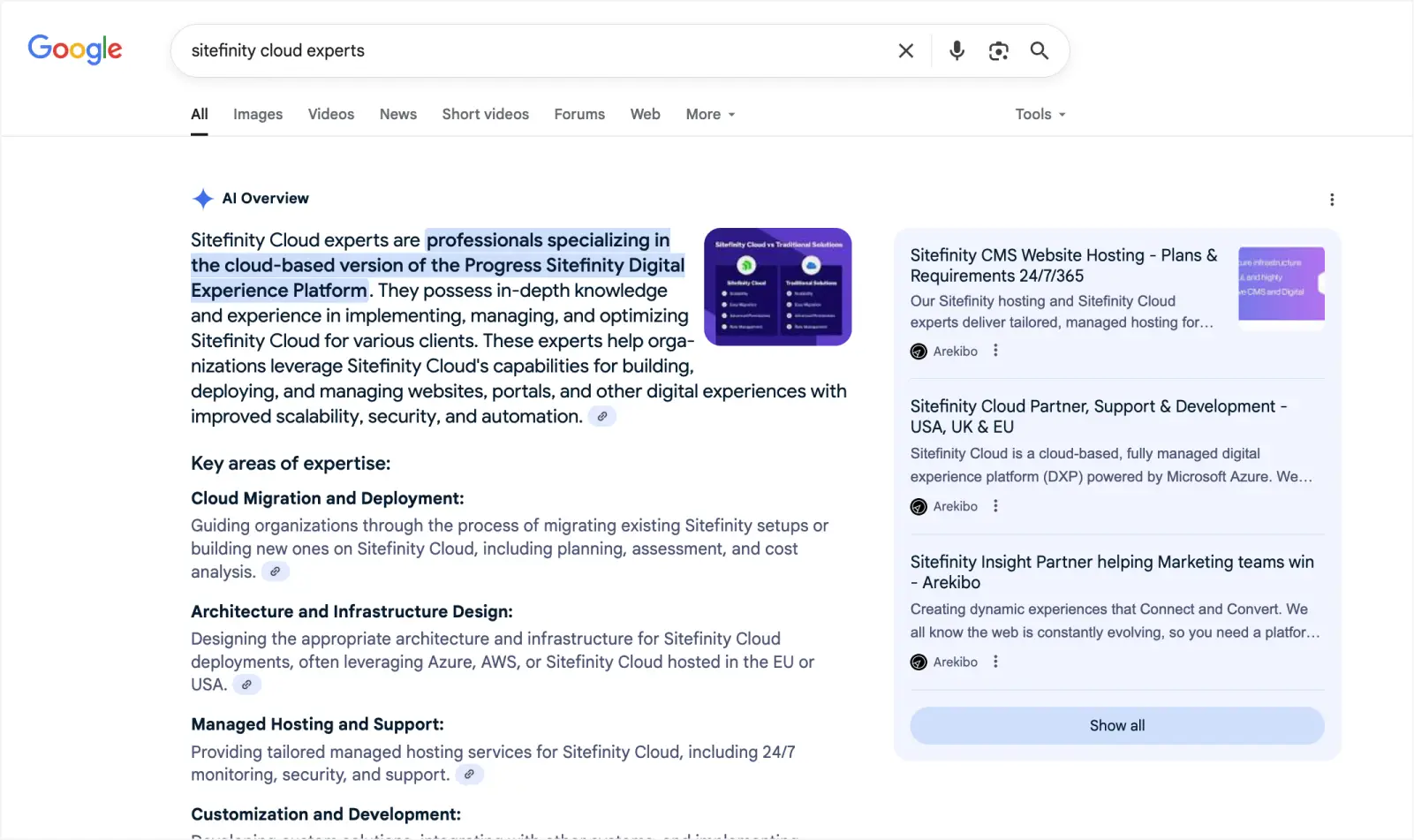This screenshot has width=1414, height=840.
Task: Open source link icon after Cloud Migration text
Action: point(276,571)
